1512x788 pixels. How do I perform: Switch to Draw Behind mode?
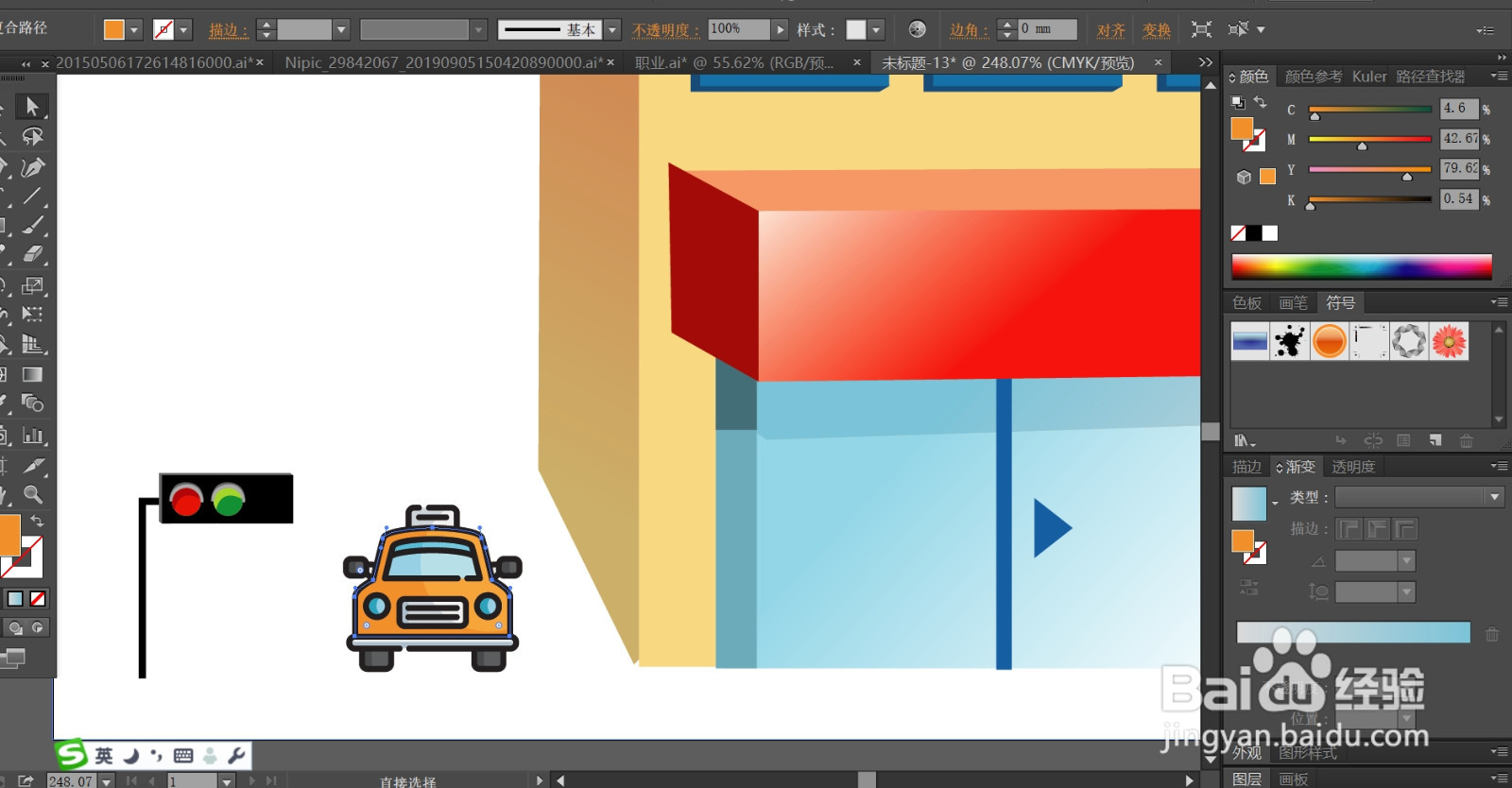point(16,627)
